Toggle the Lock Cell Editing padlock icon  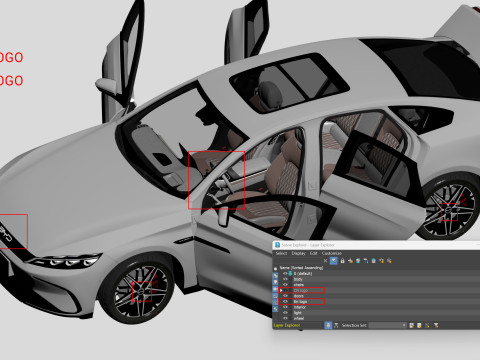coord(343,261)
